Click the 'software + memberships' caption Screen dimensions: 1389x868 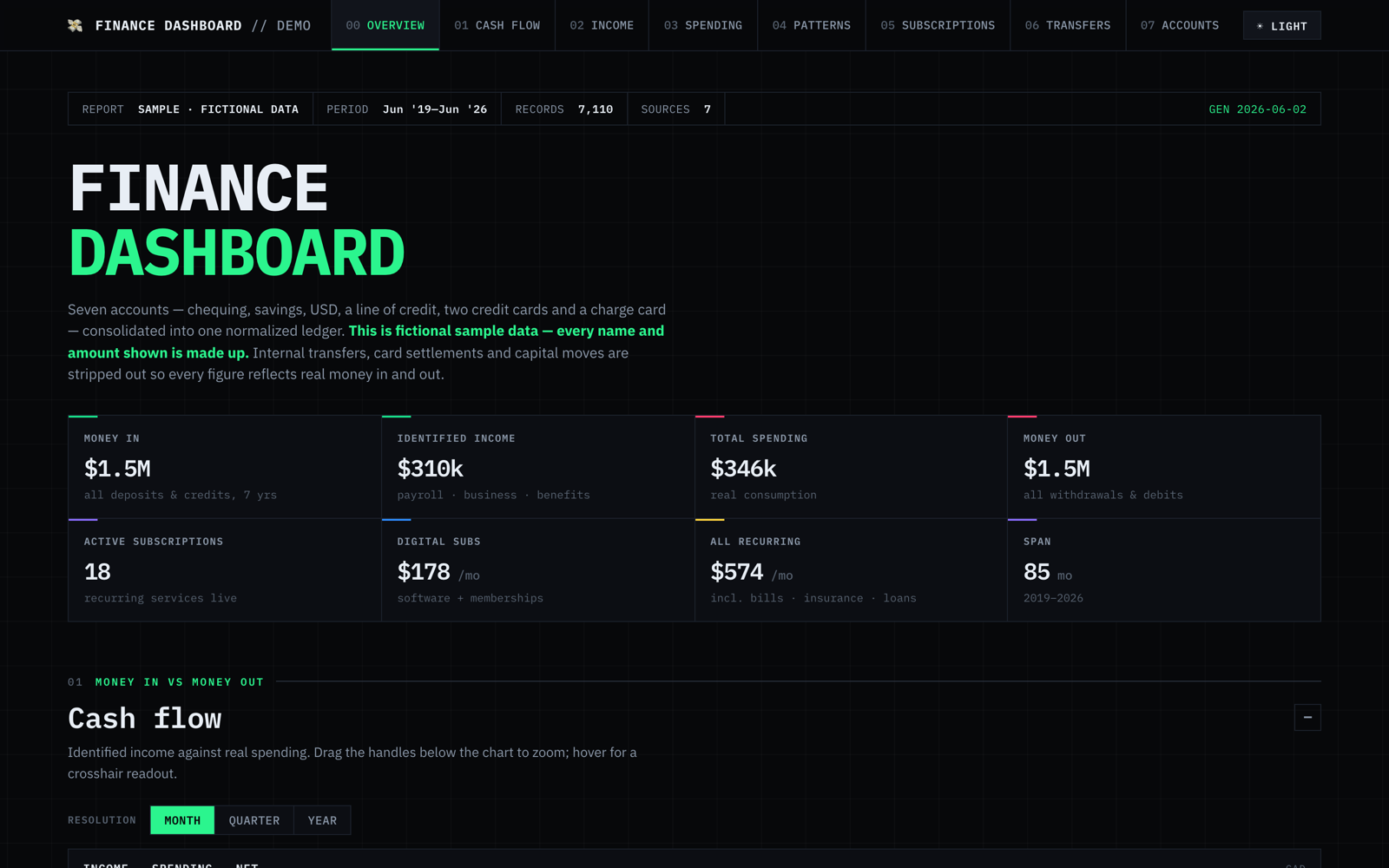coord(471,598)
